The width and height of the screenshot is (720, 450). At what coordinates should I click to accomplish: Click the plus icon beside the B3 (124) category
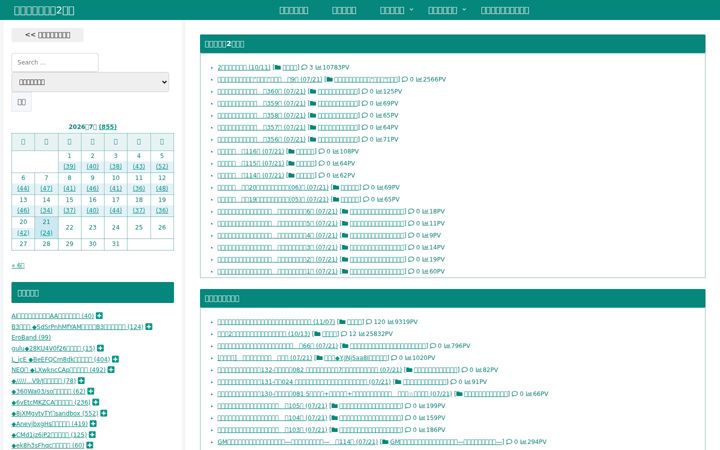pyautogui.click(x=149, y=326)
